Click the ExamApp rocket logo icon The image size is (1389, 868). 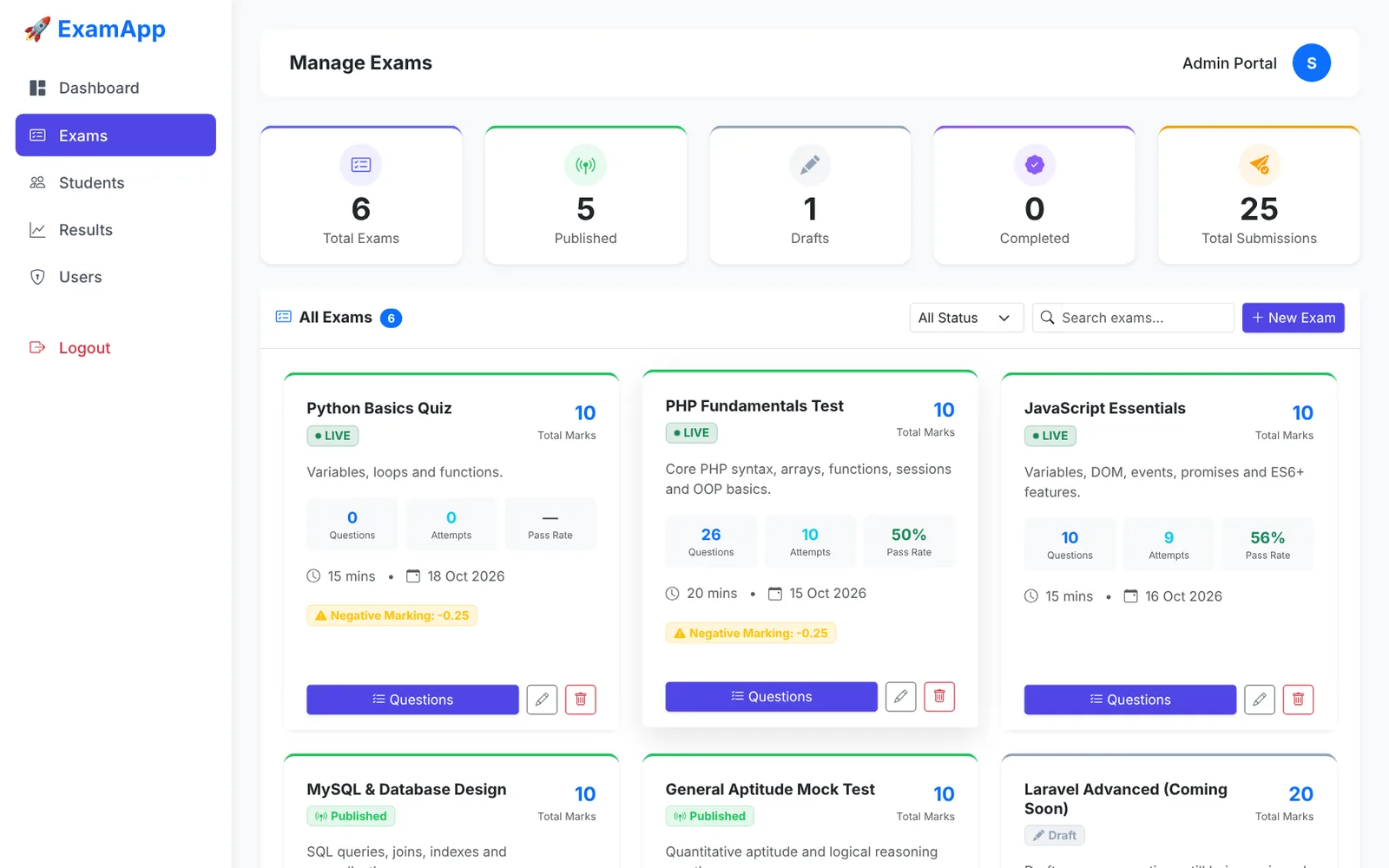click(36, 30)
